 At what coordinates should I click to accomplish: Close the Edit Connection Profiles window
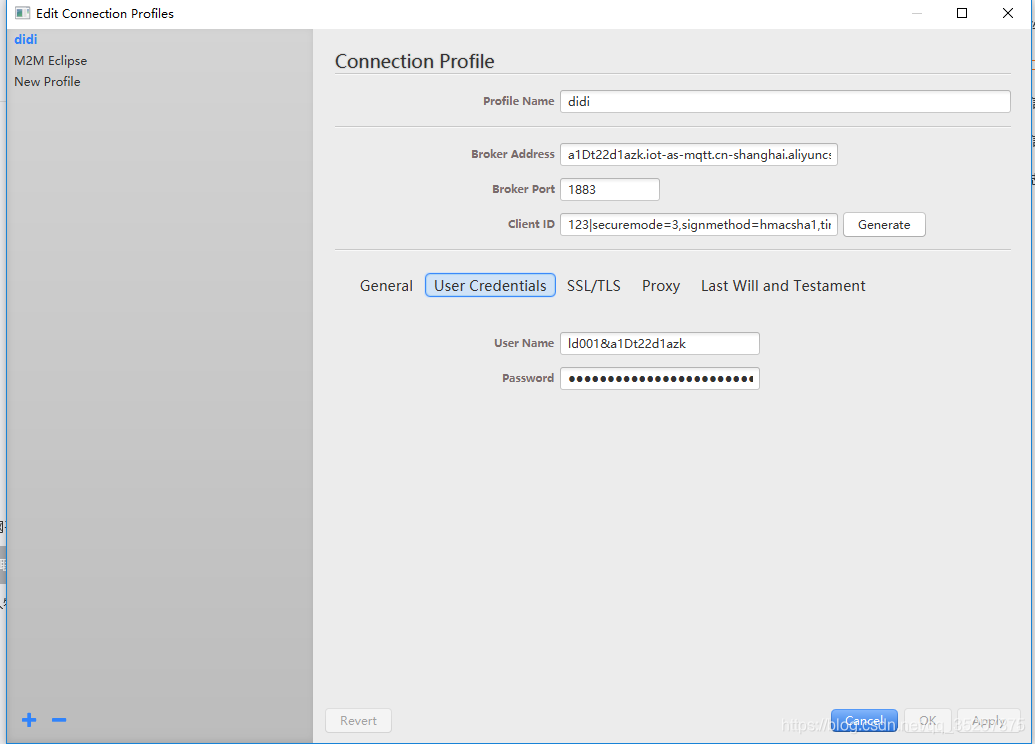pos(1007,13)
